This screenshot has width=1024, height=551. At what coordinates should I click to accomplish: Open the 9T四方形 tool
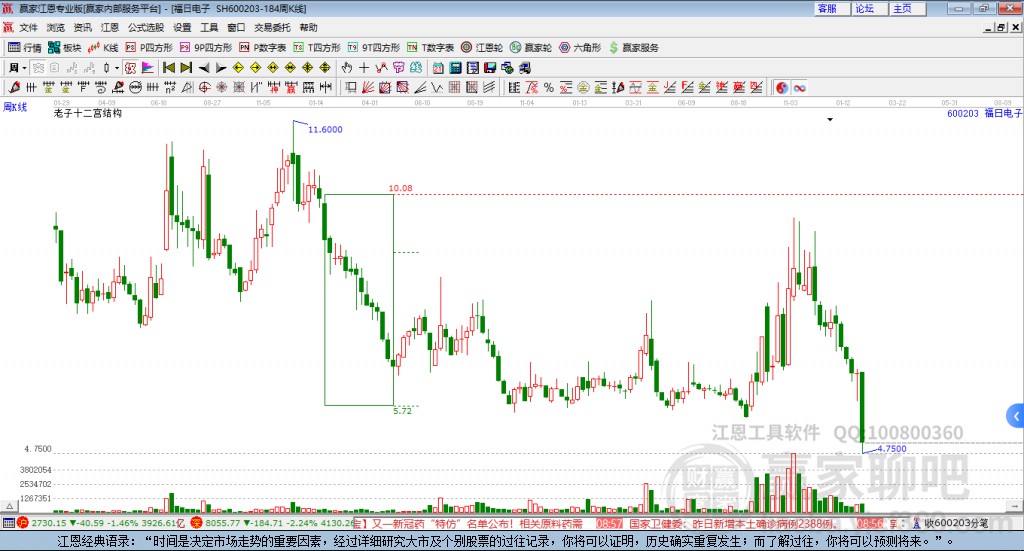374,48
